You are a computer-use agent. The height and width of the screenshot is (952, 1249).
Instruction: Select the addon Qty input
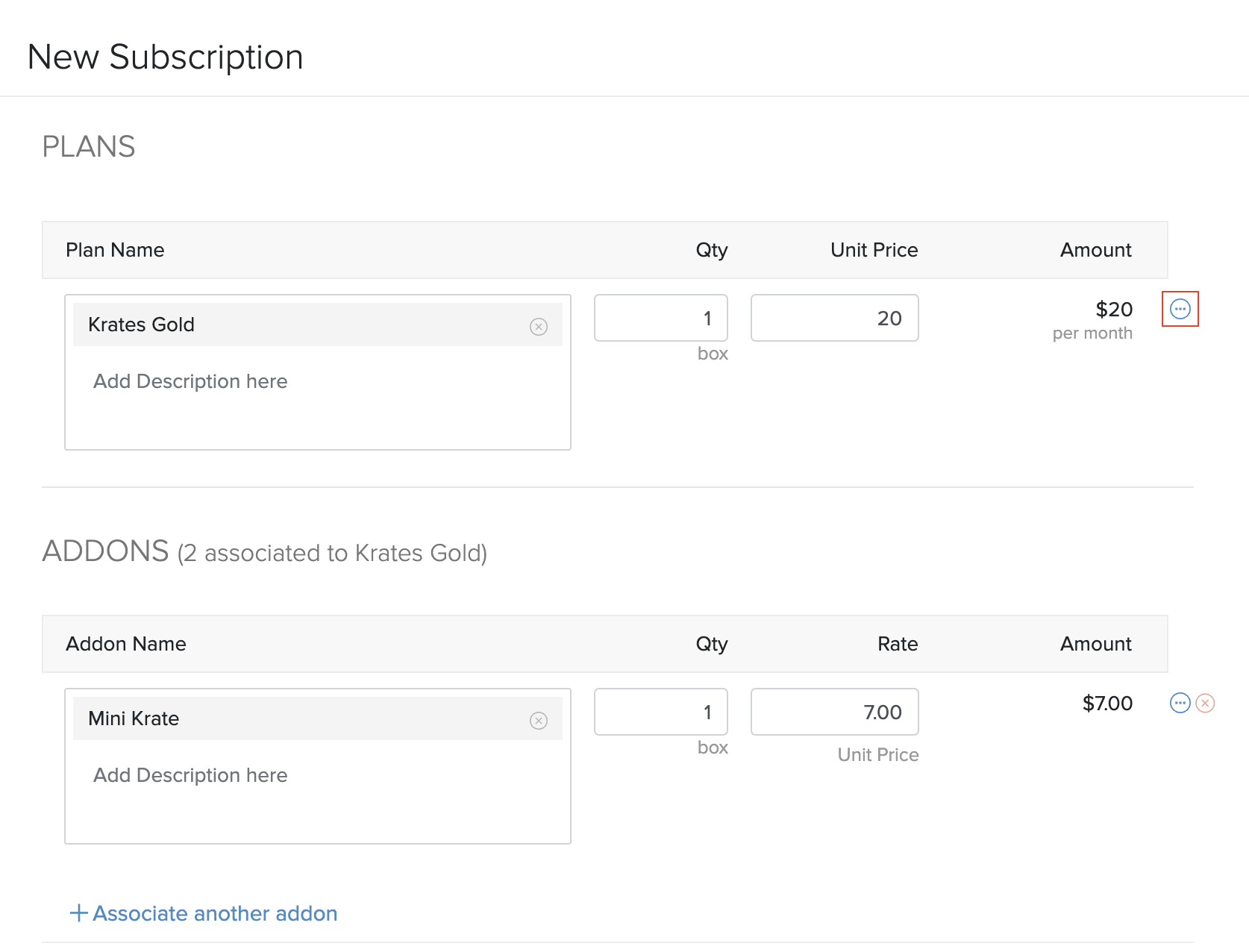click(660, 712)
